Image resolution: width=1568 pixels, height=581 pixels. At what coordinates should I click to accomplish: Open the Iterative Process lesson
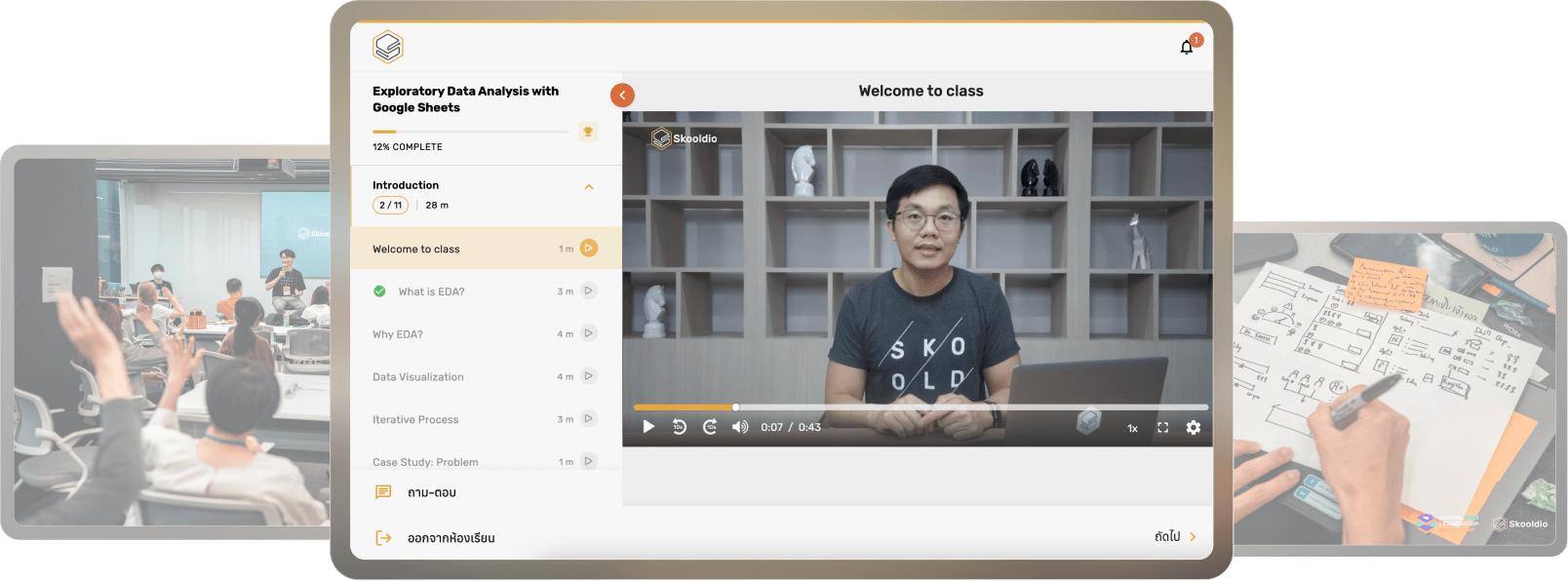[415, 420]
